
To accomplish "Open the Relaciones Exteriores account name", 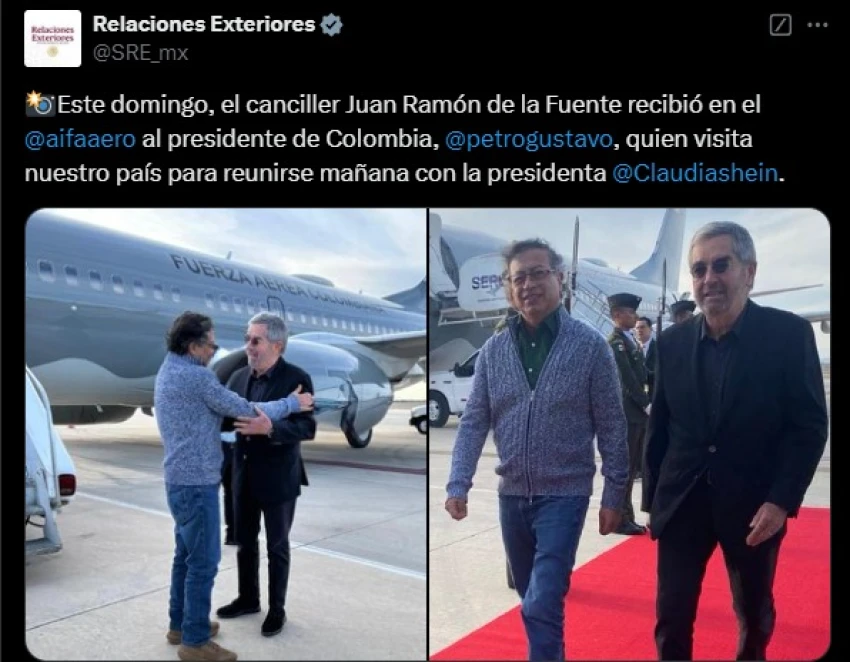I will (204, 24).
